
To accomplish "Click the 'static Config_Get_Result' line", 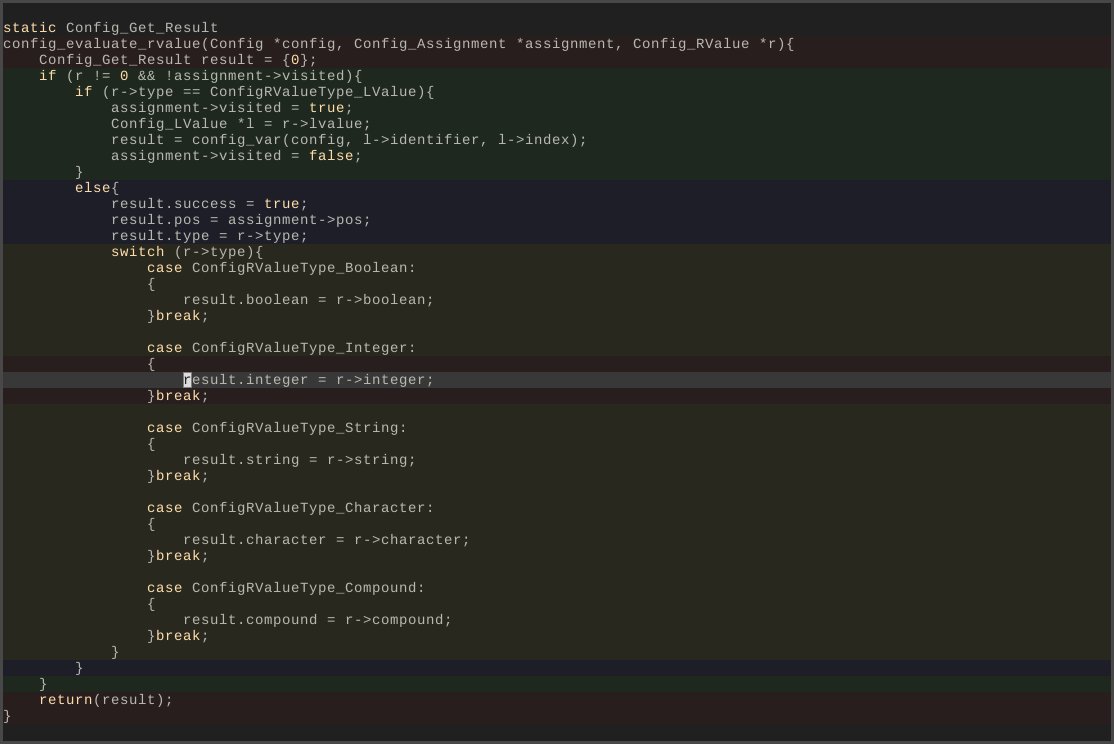I will coord(111,28).
